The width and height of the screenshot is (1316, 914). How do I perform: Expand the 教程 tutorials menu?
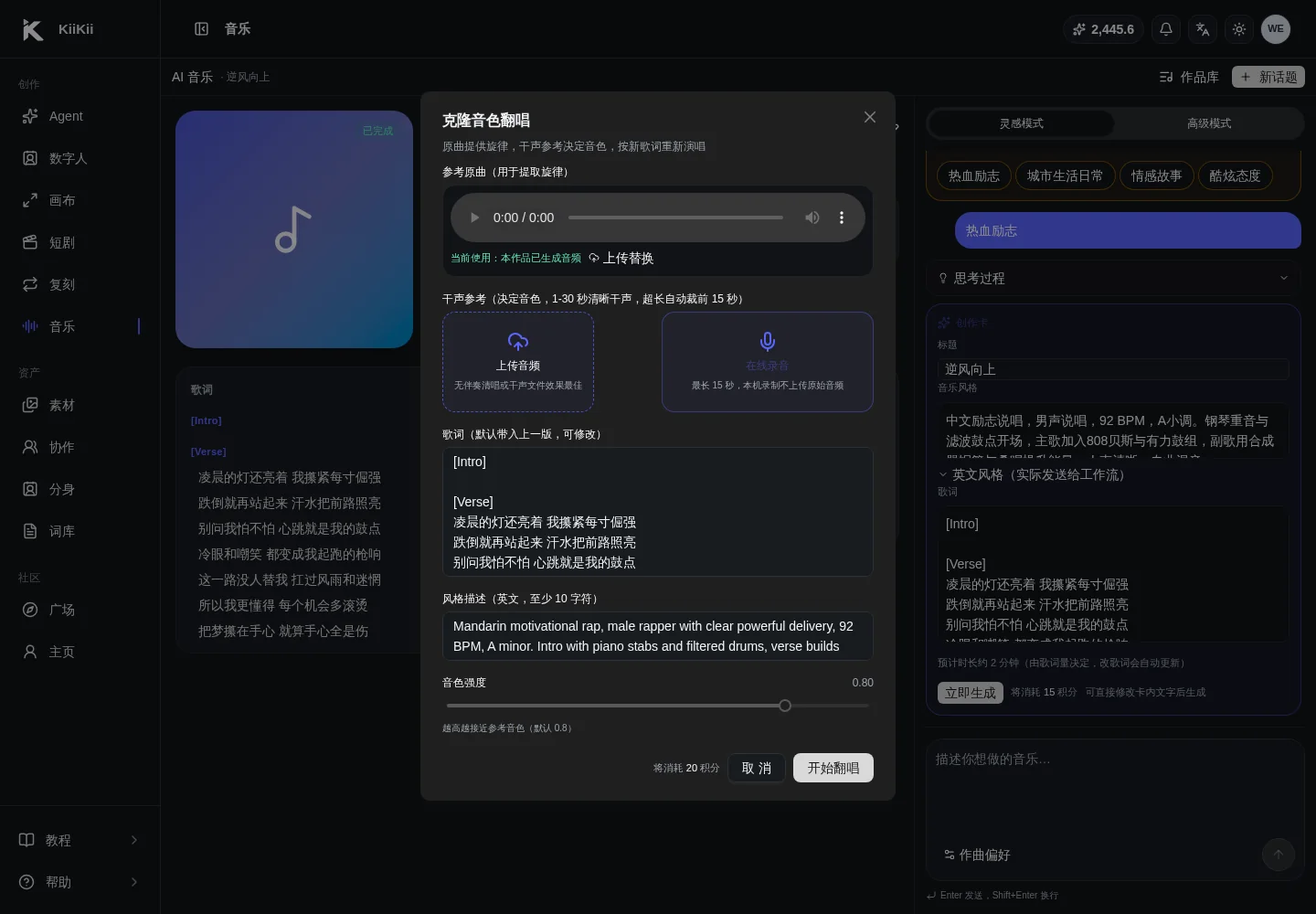(x=80, y=840)
